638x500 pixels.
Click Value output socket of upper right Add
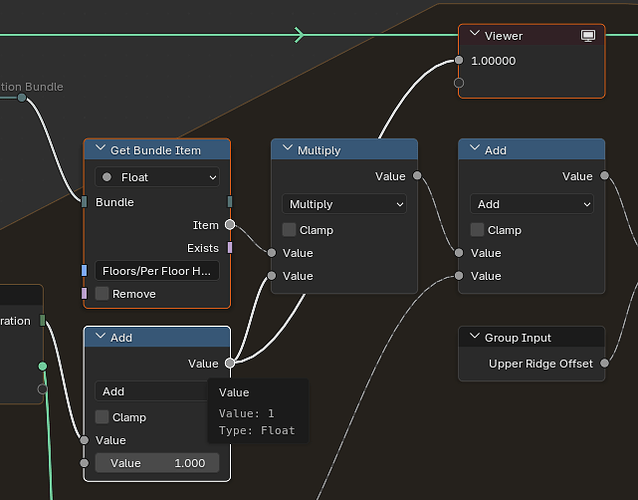[x=605, y=176]
